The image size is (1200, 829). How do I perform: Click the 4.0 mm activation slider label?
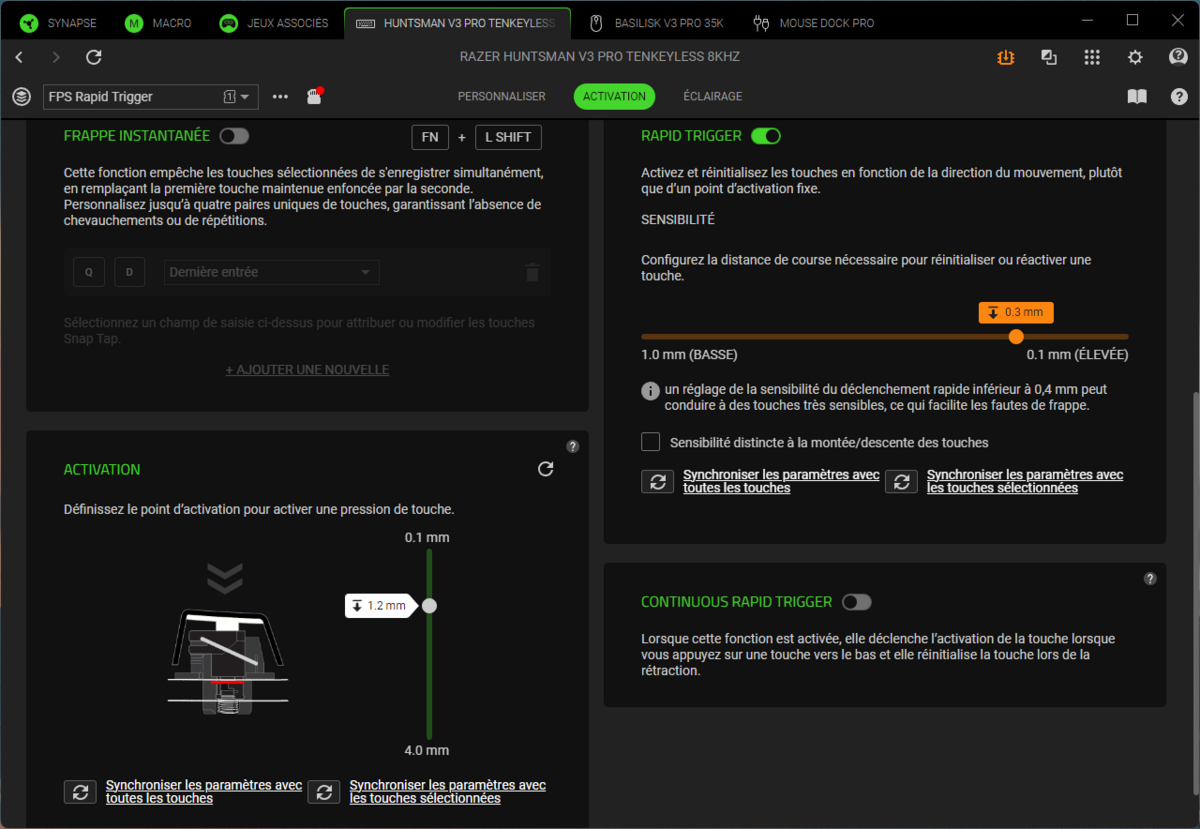tap(427, 750)
